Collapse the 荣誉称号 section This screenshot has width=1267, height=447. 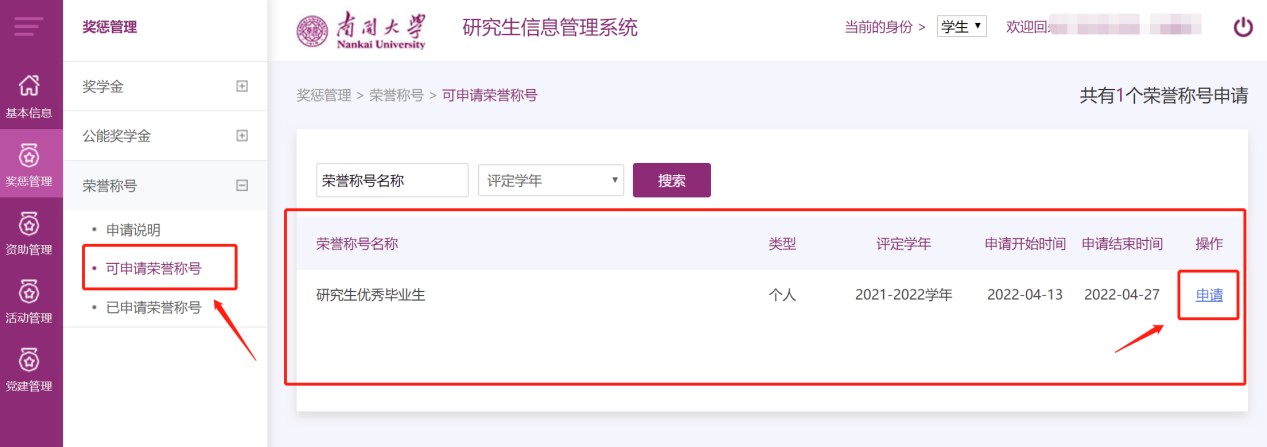241,185
